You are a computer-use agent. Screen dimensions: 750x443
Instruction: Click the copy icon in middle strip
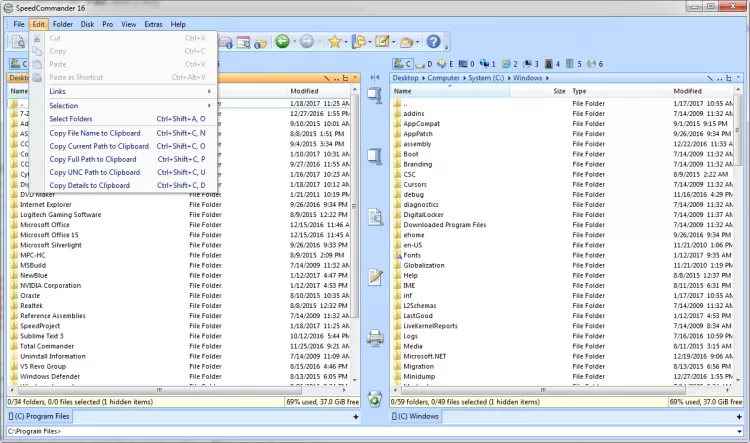coord(375,96)
